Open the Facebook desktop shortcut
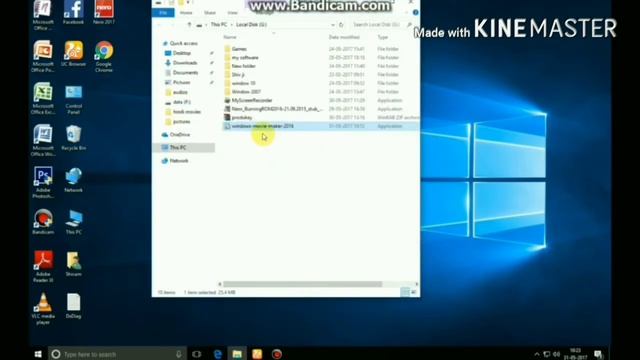 (x=73, y=12)
